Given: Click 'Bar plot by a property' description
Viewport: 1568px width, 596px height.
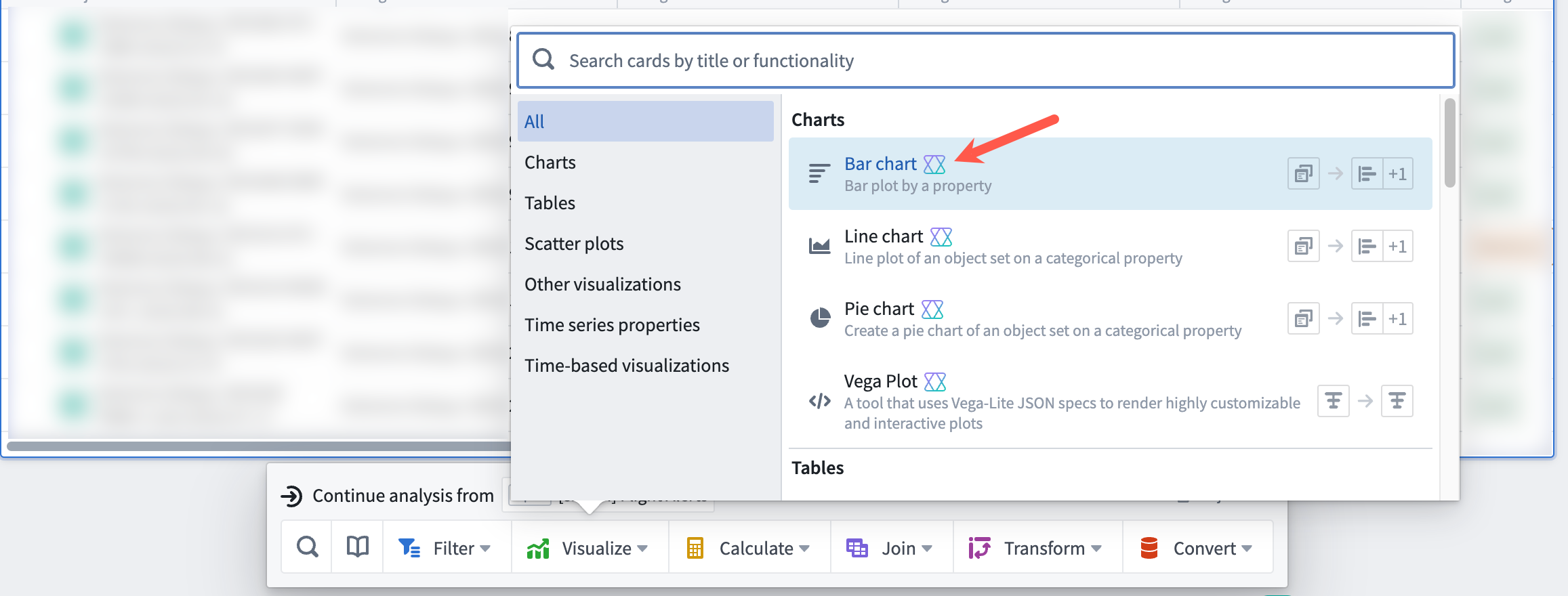Looking at the screenshot, I should tap(917, 186).
